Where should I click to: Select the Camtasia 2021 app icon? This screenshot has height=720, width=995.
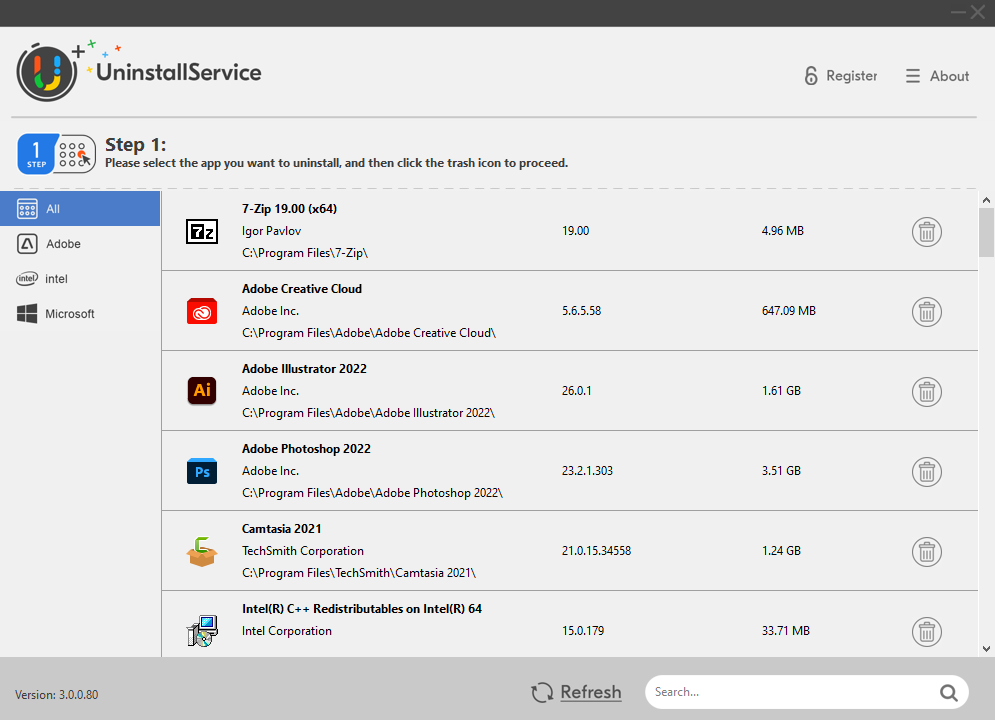click(x=202, y=551)
